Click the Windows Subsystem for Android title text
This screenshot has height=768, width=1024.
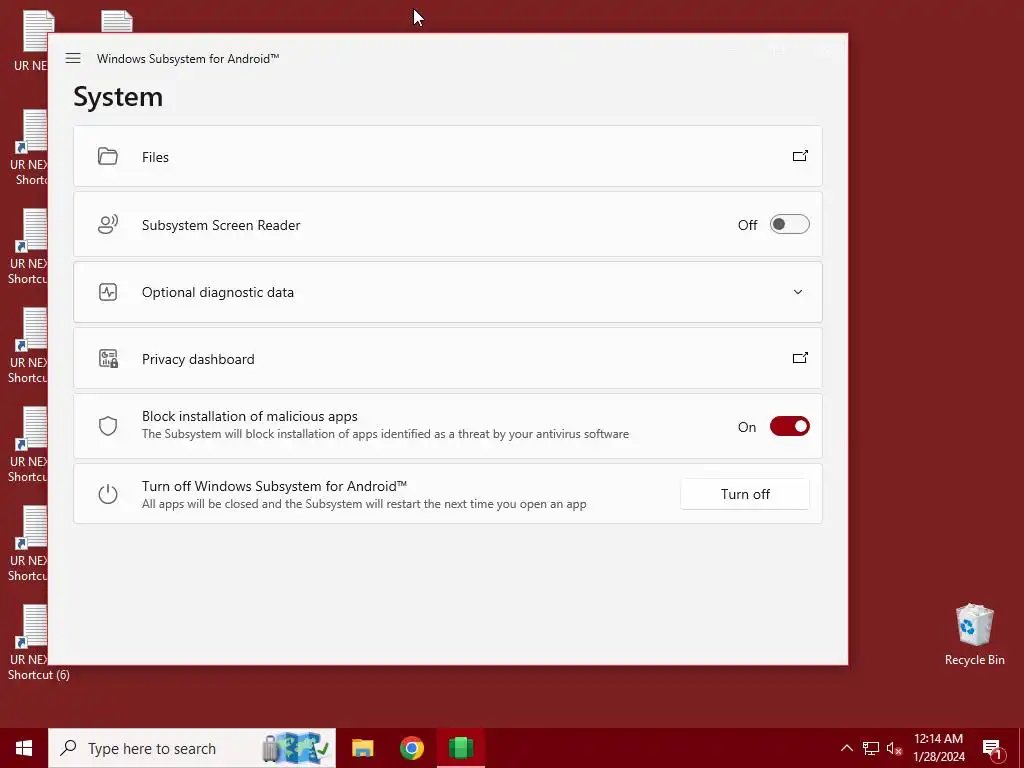188,59
